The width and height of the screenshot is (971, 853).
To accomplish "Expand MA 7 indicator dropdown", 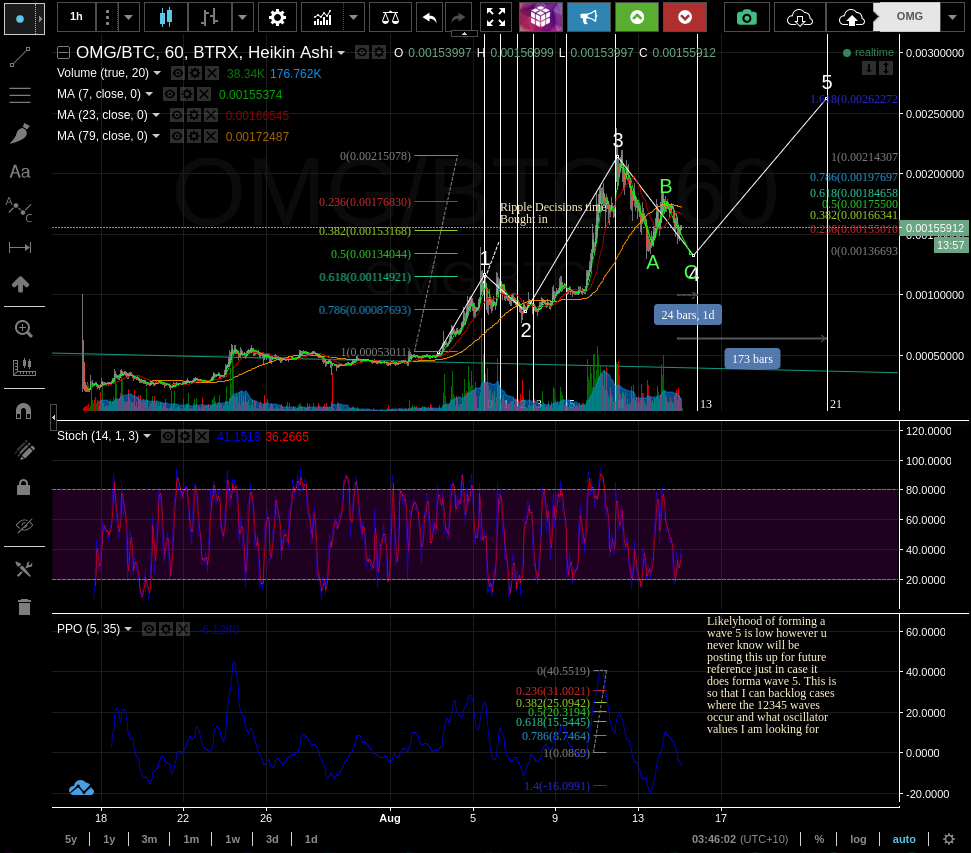I will (149, 94).
